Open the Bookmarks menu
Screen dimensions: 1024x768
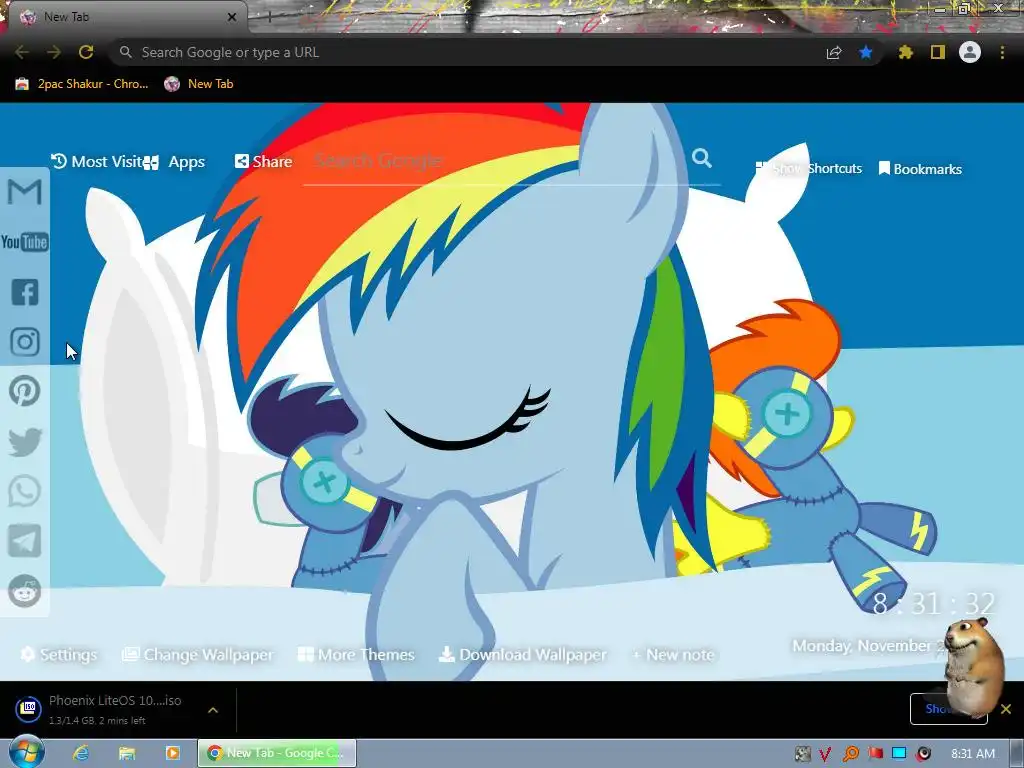[x=921, y=168]
